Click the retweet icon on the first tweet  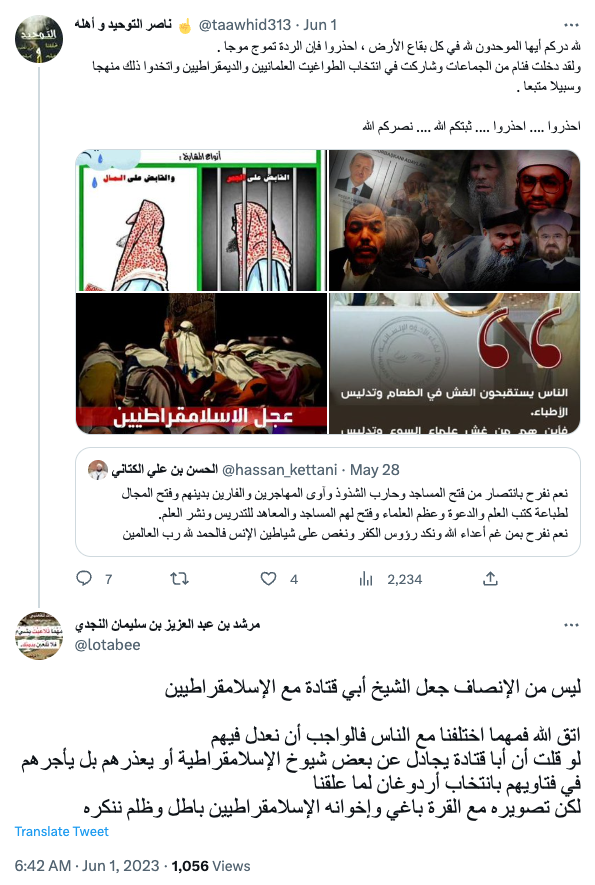click(x=179, y=579)
